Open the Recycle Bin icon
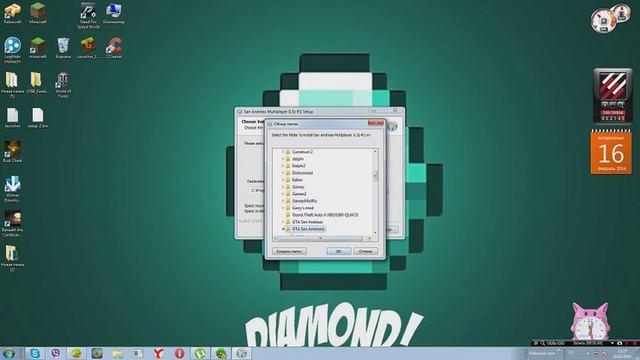The height and width of the screenshot is (360, 640). coord(63,48)
